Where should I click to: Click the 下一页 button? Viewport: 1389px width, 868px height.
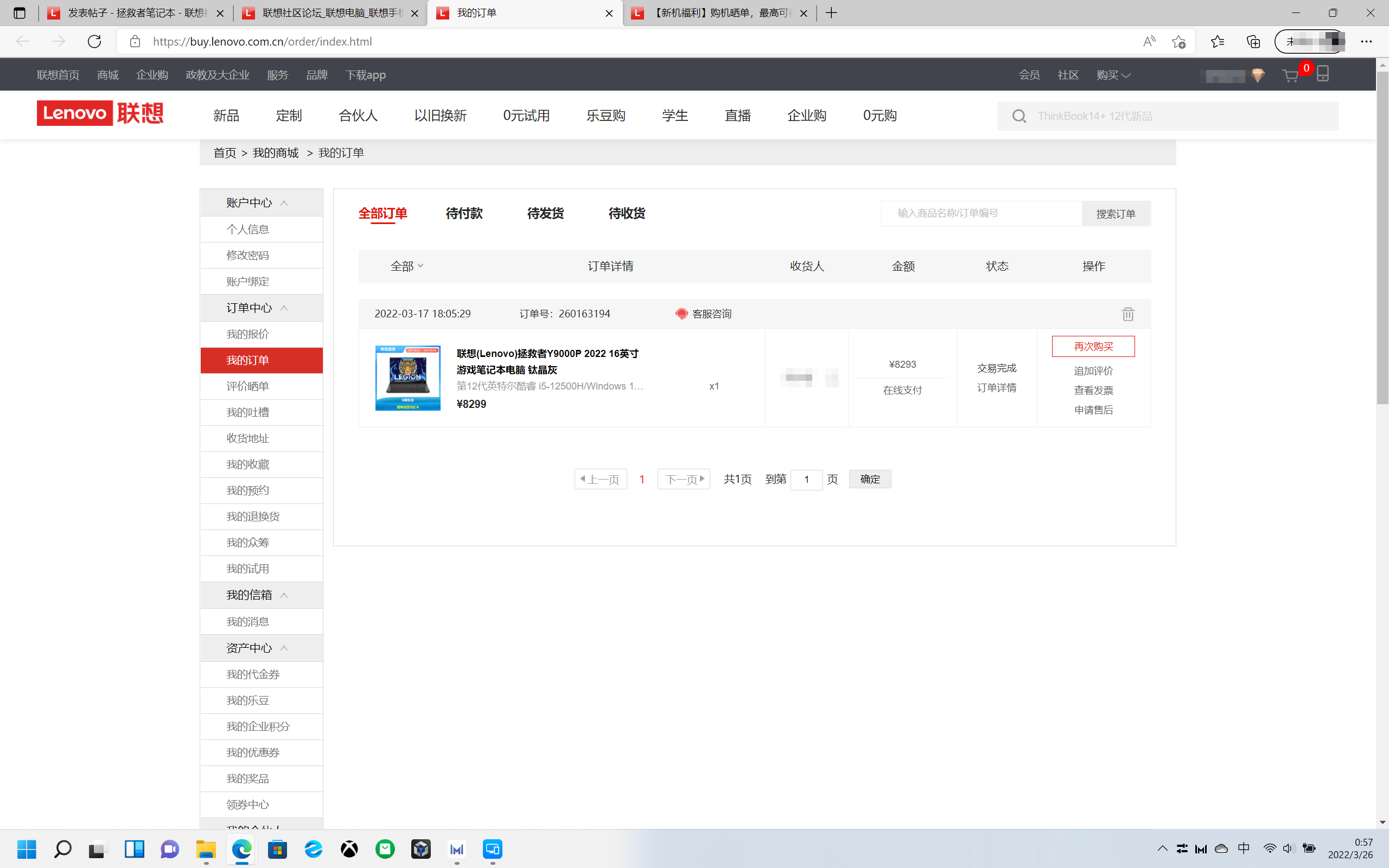[x=684, y=479]
